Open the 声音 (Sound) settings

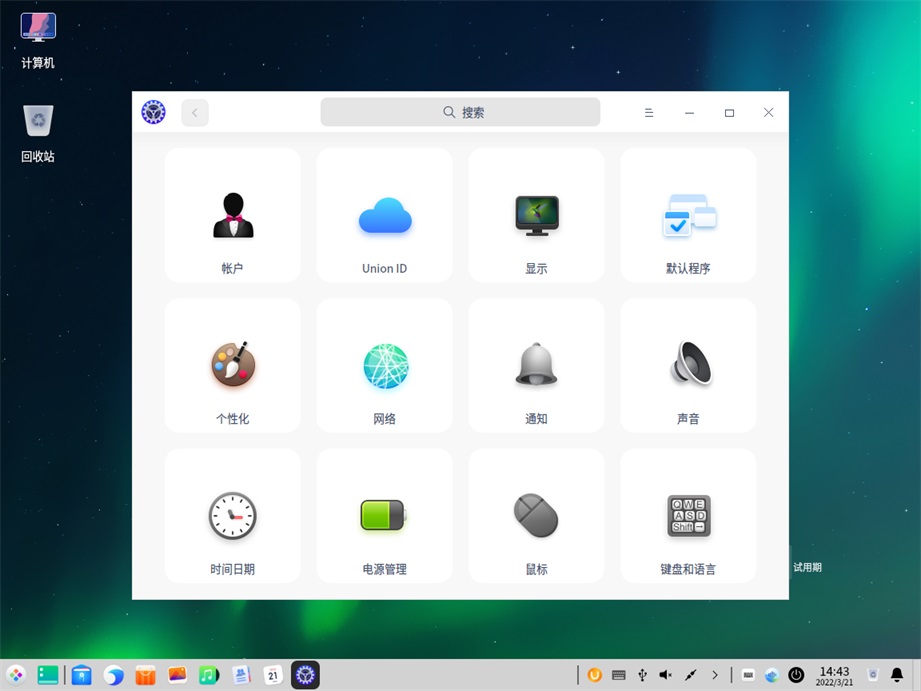coord(689,366)
